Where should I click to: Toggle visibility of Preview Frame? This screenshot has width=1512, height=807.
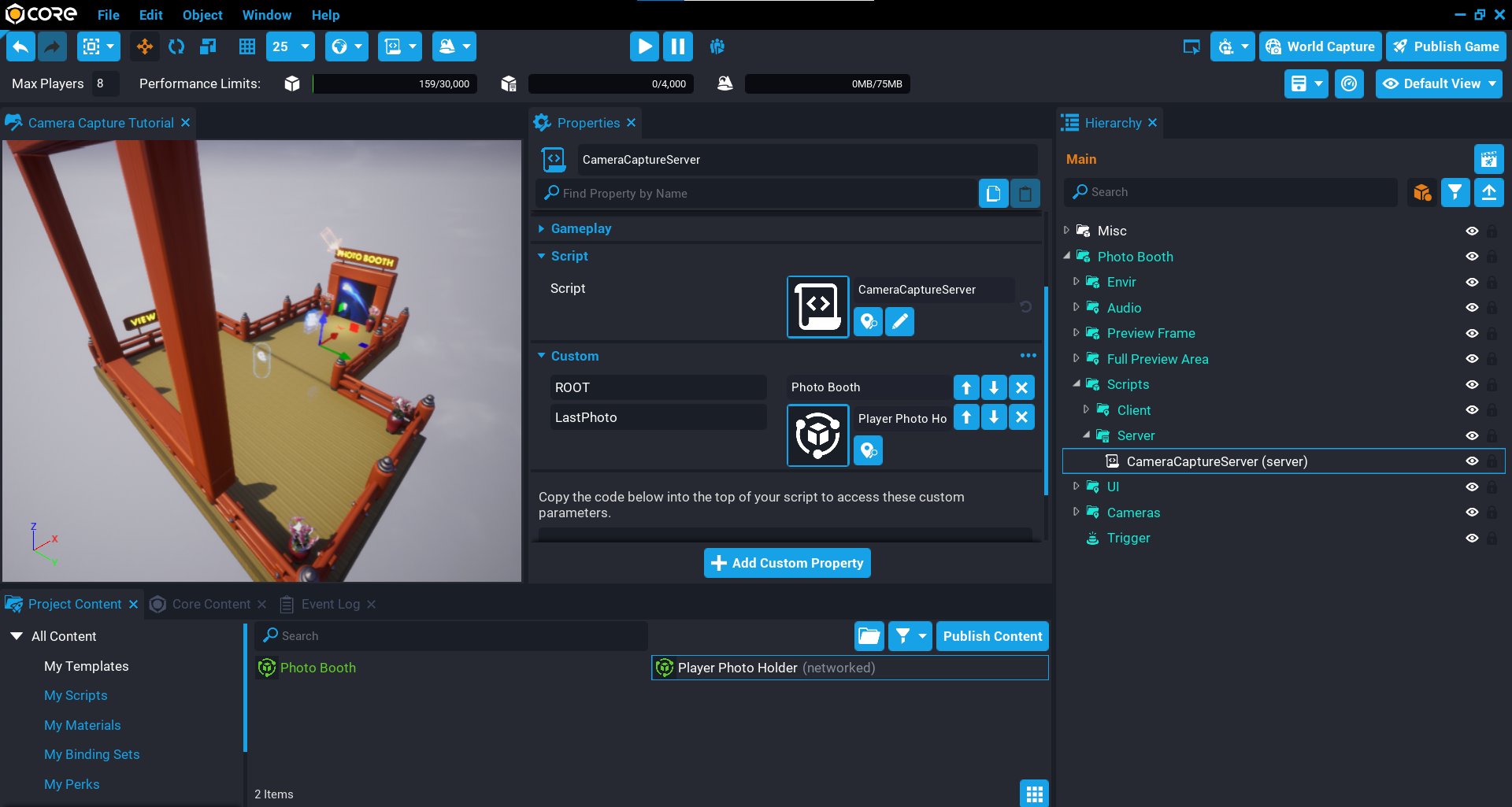point(1471,334)
